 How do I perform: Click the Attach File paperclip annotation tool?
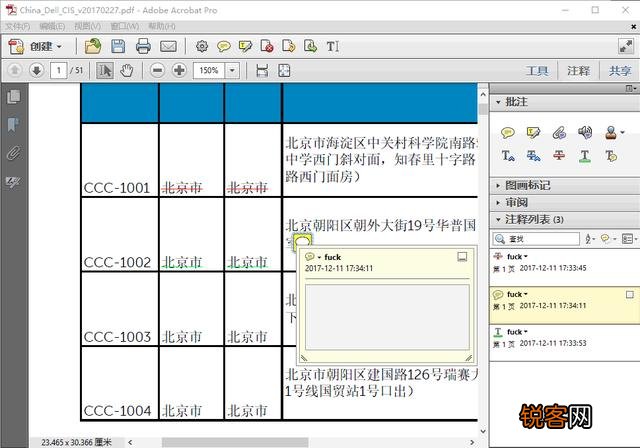pyautogui.click(x=559, y=132)
